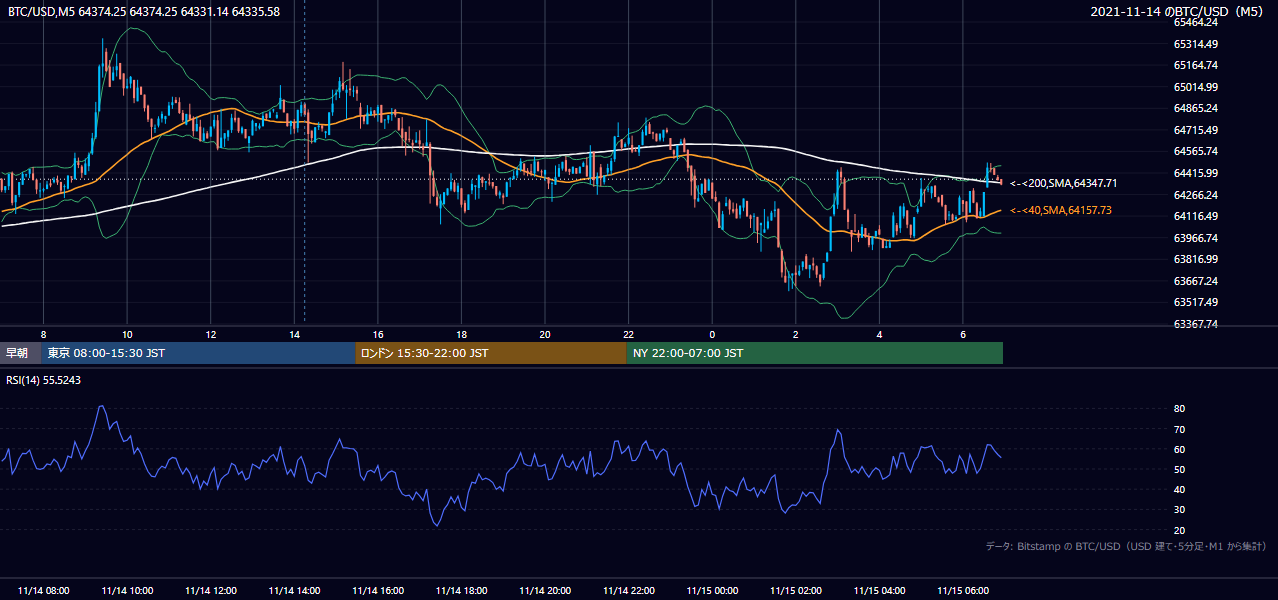Click price axis value 64116.49
Viewport: 1278px width, 600px height.
point(1195,216)
